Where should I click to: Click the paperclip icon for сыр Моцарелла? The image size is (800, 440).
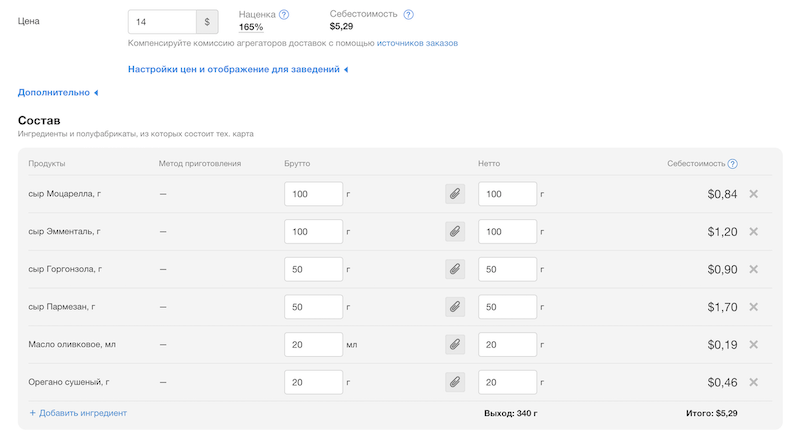(x=455, y=194)
